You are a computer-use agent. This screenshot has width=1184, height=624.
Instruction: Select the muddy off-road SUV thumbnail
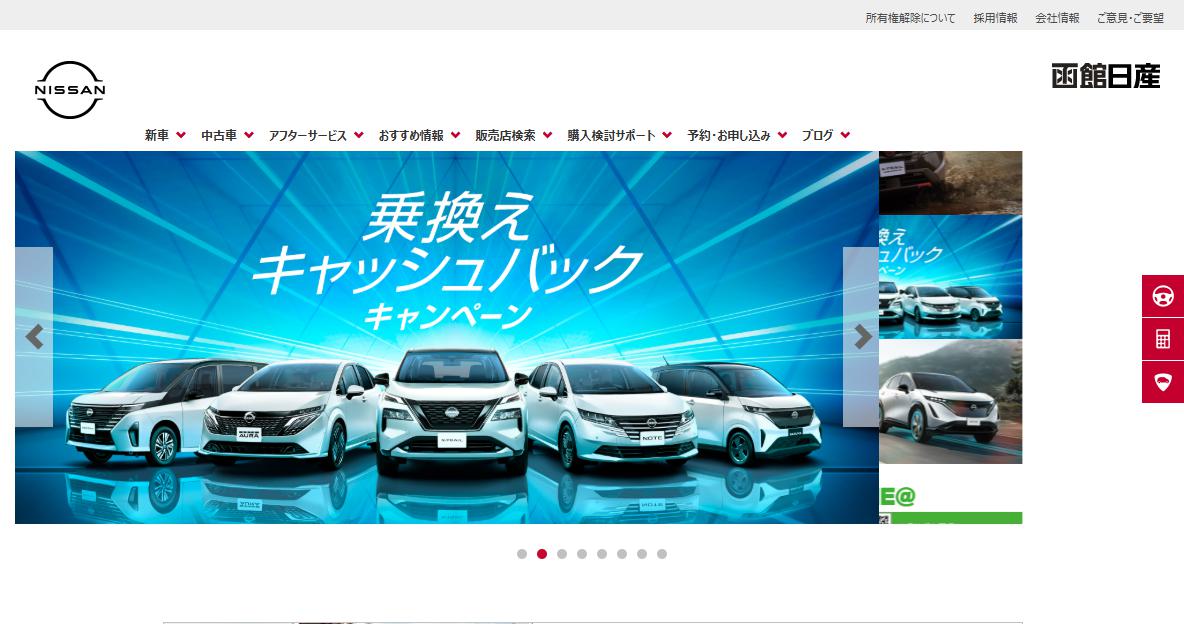coord(951,183)
